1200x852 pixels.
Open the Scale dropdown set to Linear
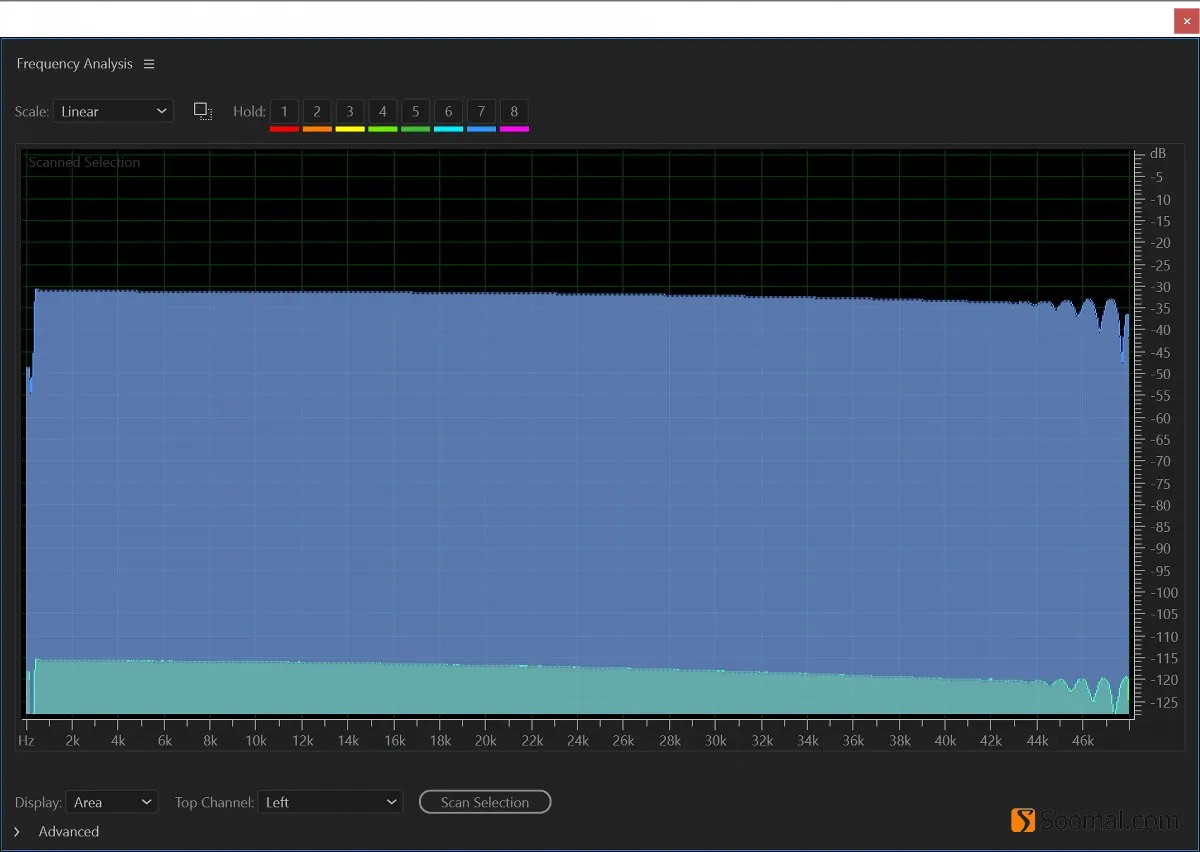(113, 111)
